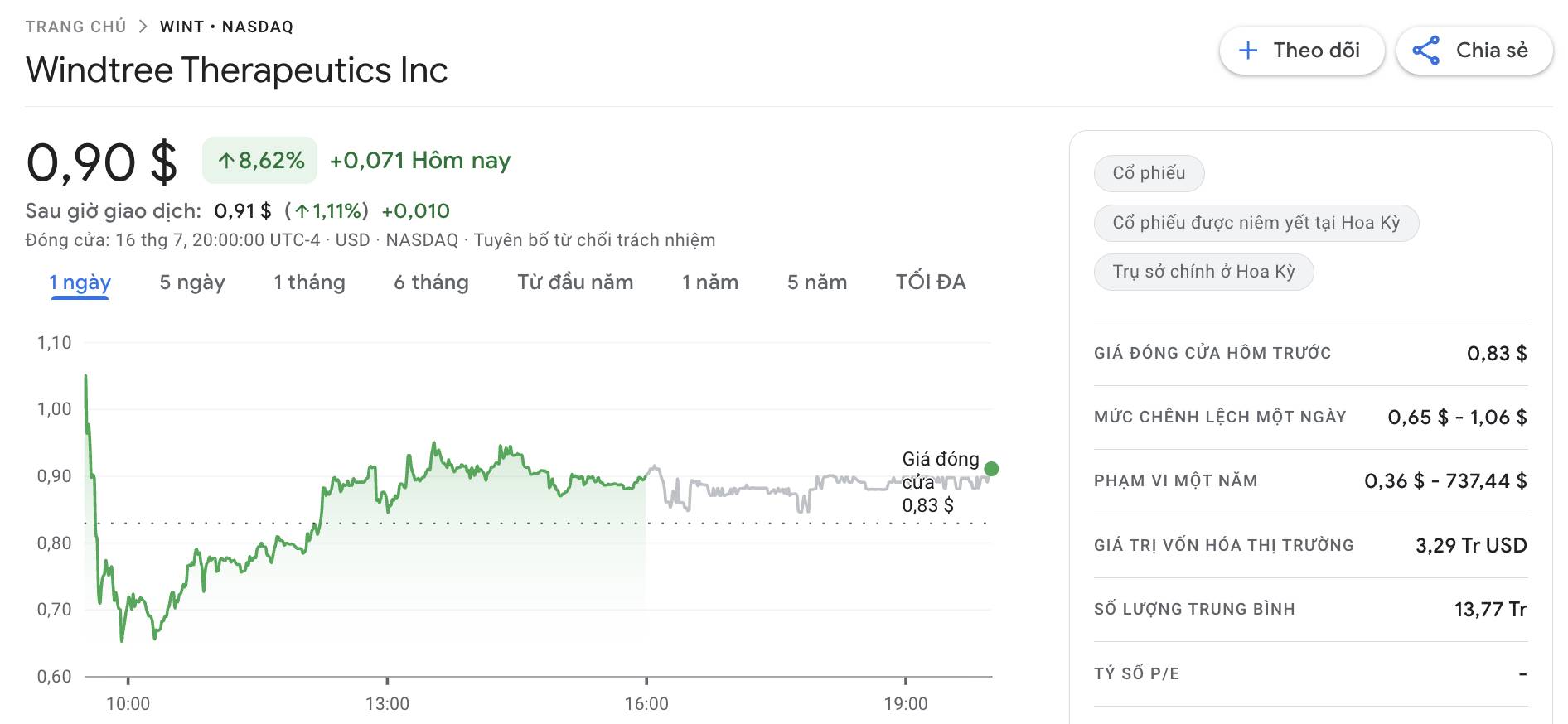The image size is (1568, 724).
Task: Click the 16:00 time axis label
Action: pyautogui.click(x=646, y=704)
